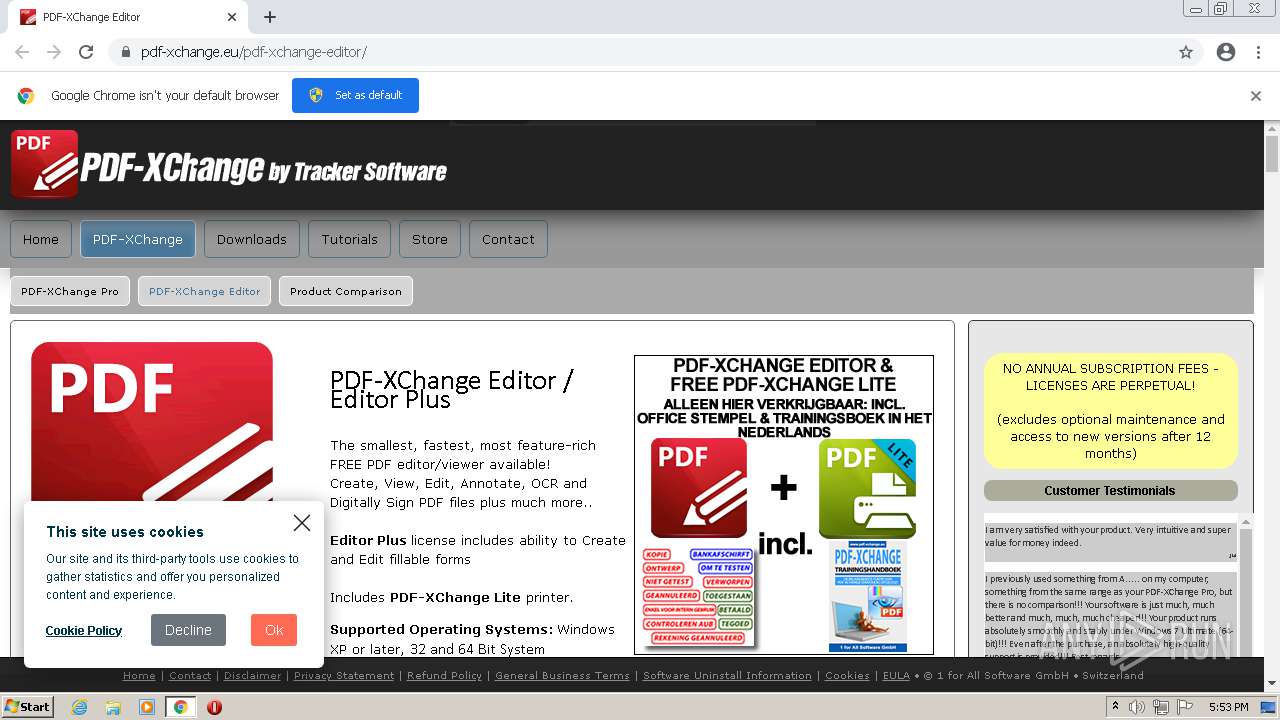This screenshot has width=1280, height=720.
Task: Click browser forward arrow
Action: [x=54, y=52]
